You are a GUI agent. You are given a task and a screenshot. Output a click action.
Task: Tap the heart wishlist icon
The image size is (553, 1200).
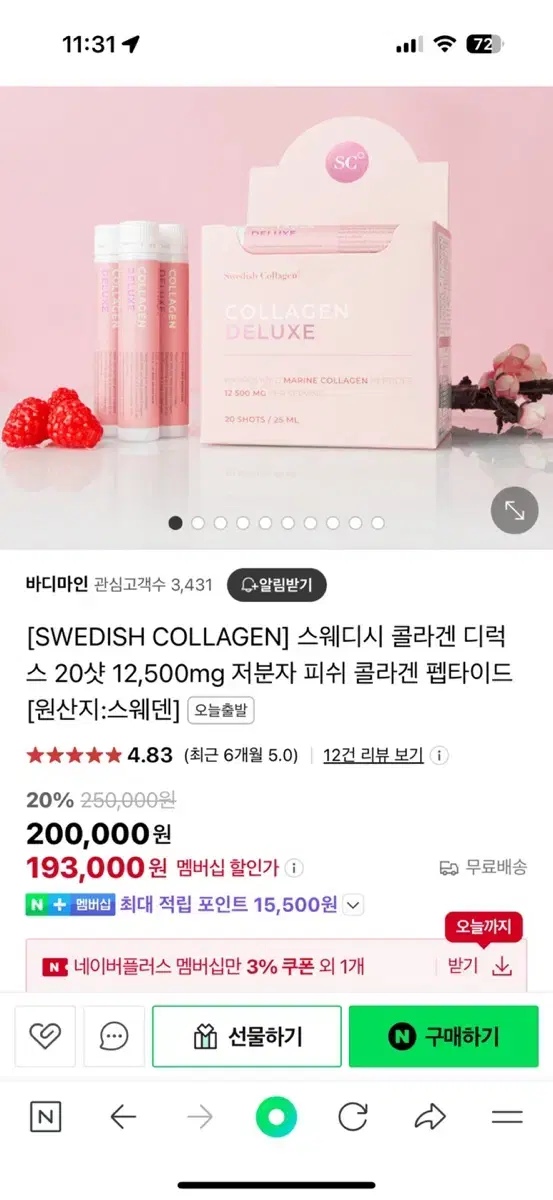(x=45, y=1037)
